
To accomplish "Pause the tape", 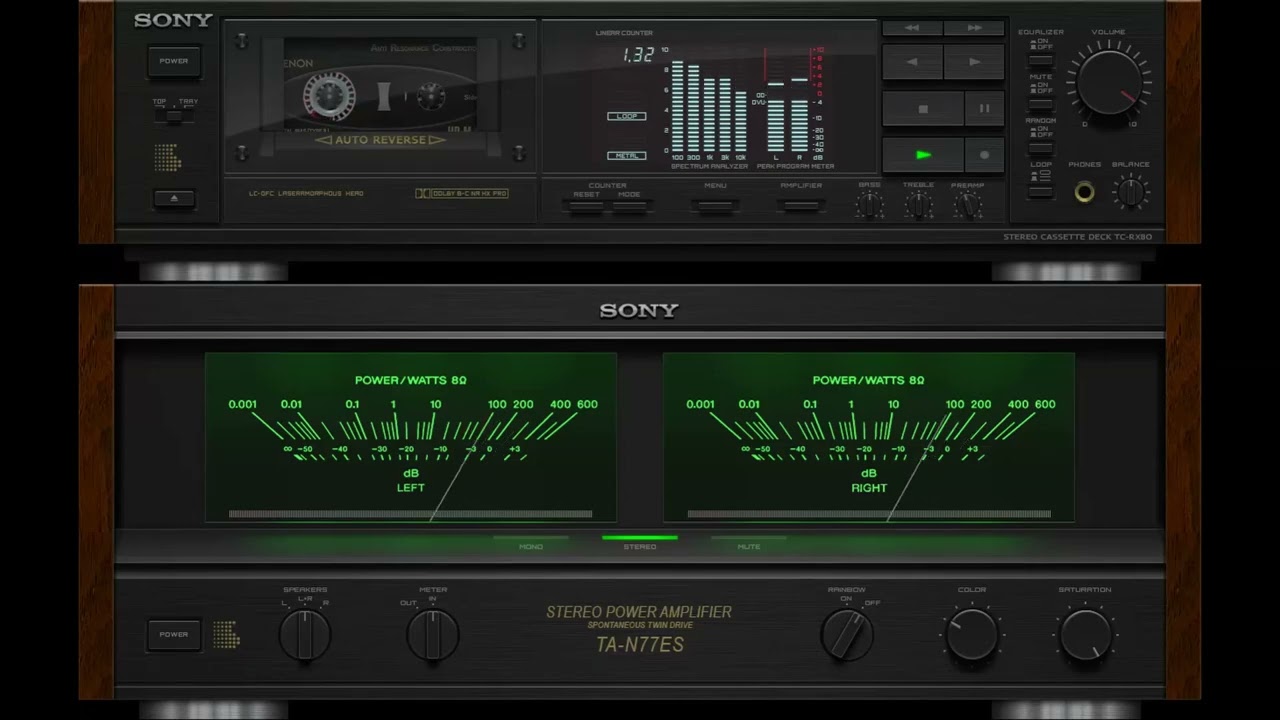I will coord(984,109).
